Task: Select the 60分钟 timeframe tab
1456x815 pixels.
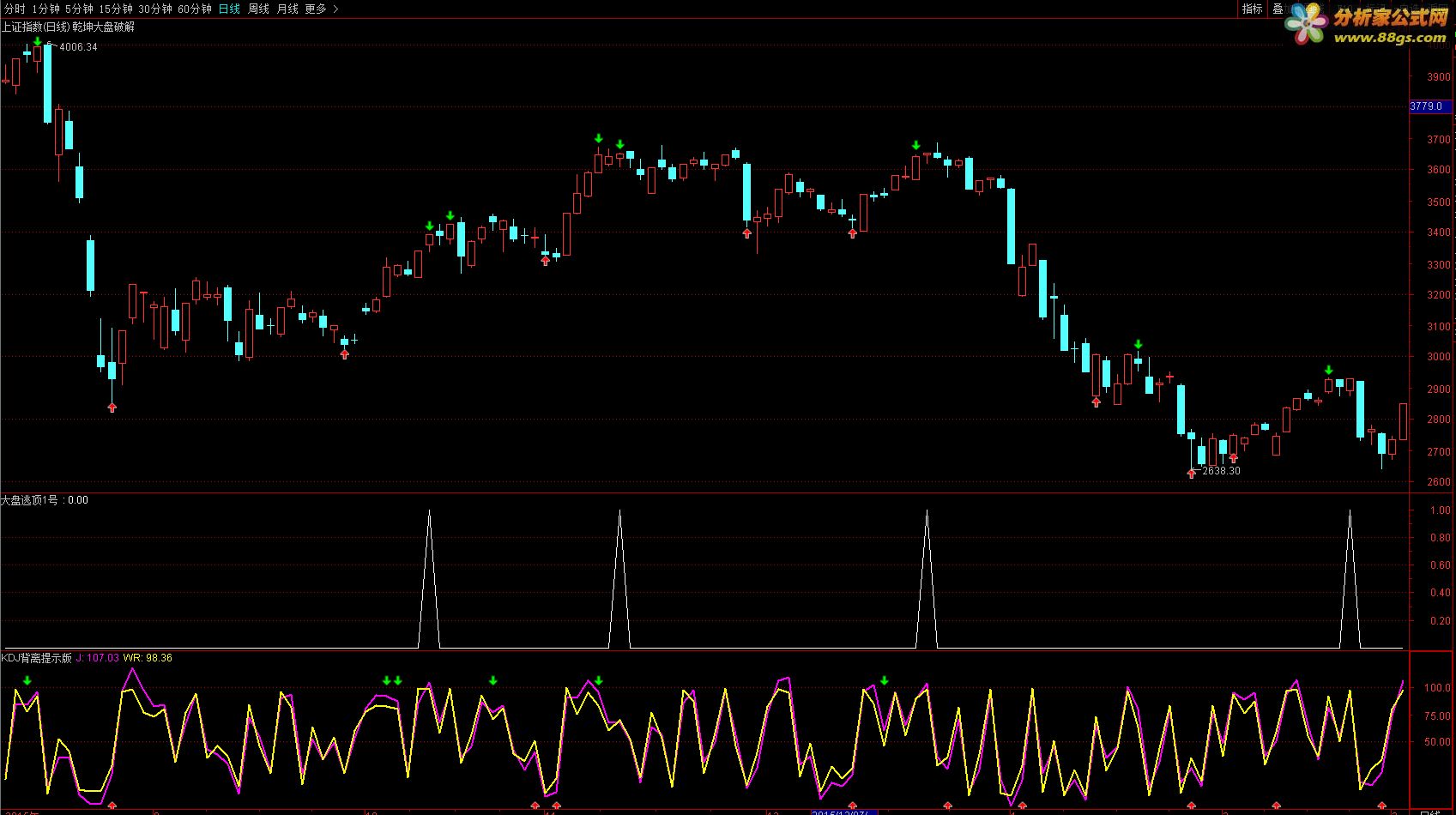Action: coord(195,9)
